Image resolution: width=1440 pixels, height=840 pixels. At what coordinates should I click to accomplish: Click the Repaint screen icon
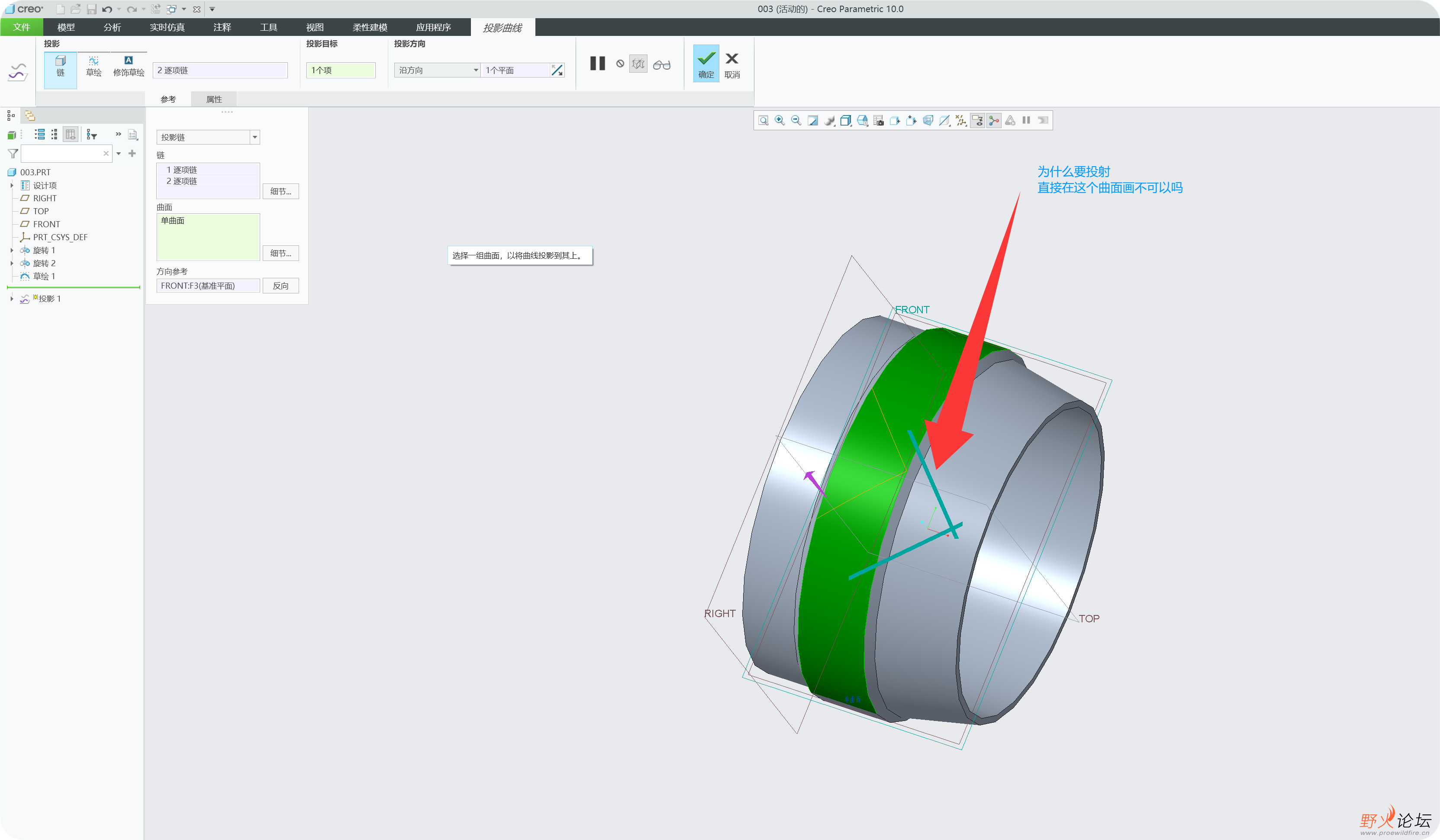point(812,121)
